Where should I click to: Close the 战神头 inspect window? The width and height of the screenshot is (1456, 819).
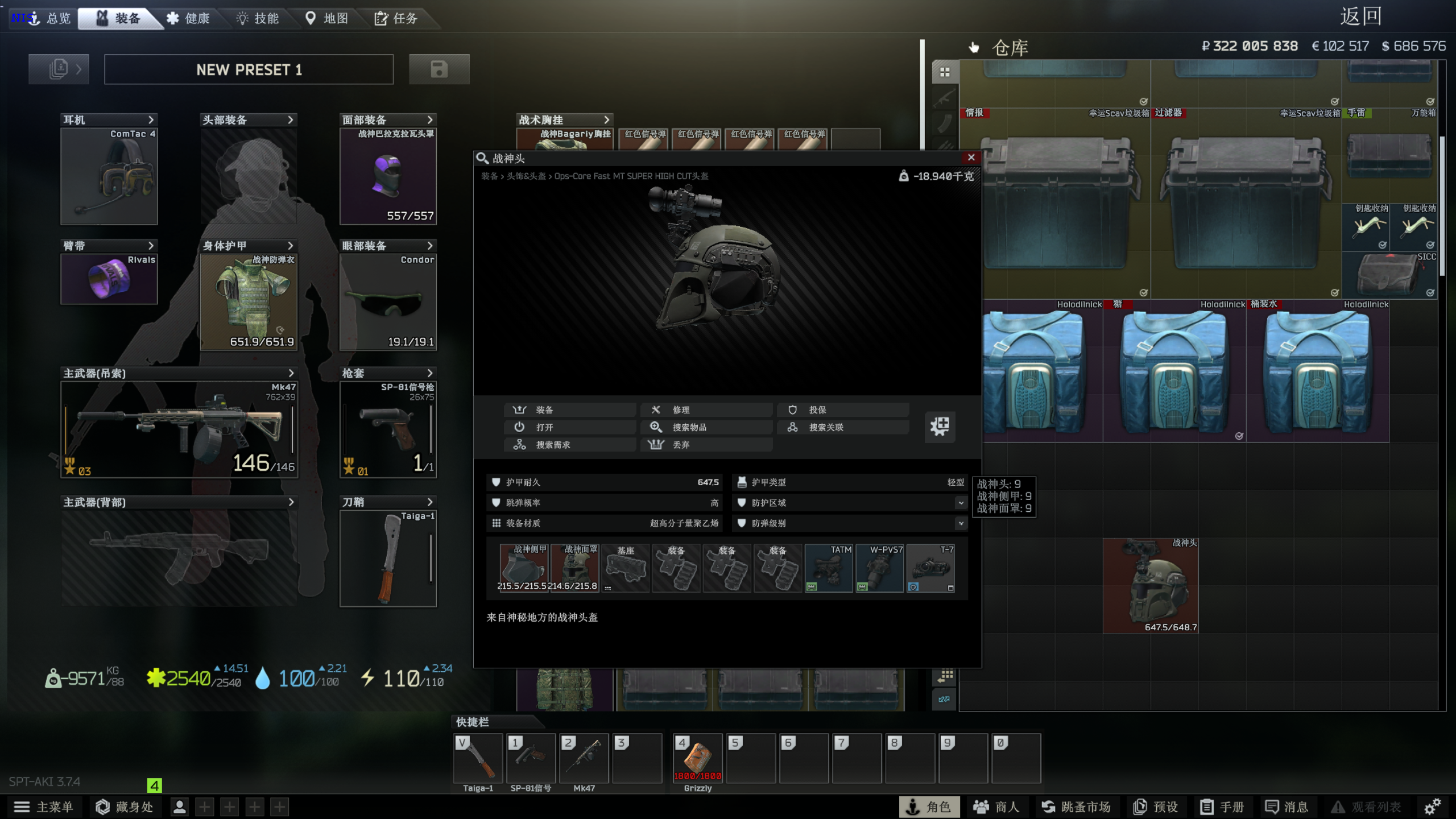971,158
